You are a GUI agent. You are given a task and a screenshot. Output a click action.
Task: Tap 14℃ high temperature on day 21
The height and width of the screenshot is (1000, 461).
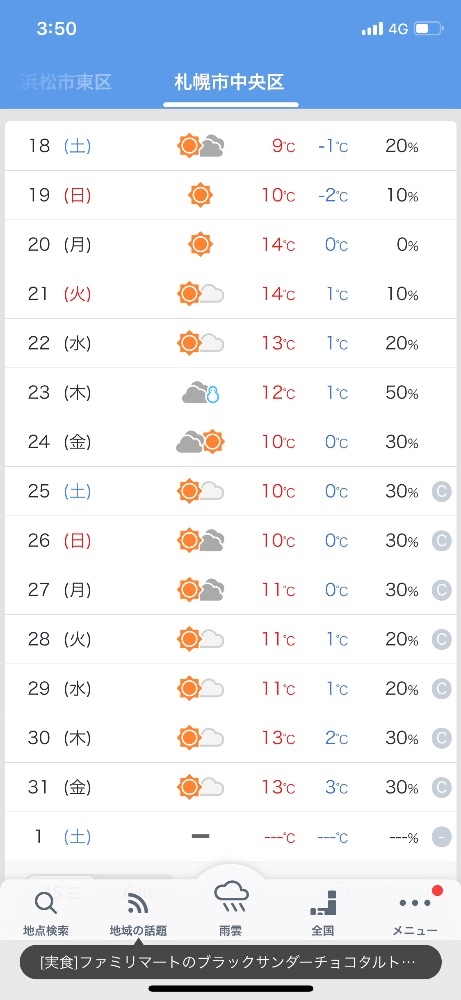coord(279,294)
